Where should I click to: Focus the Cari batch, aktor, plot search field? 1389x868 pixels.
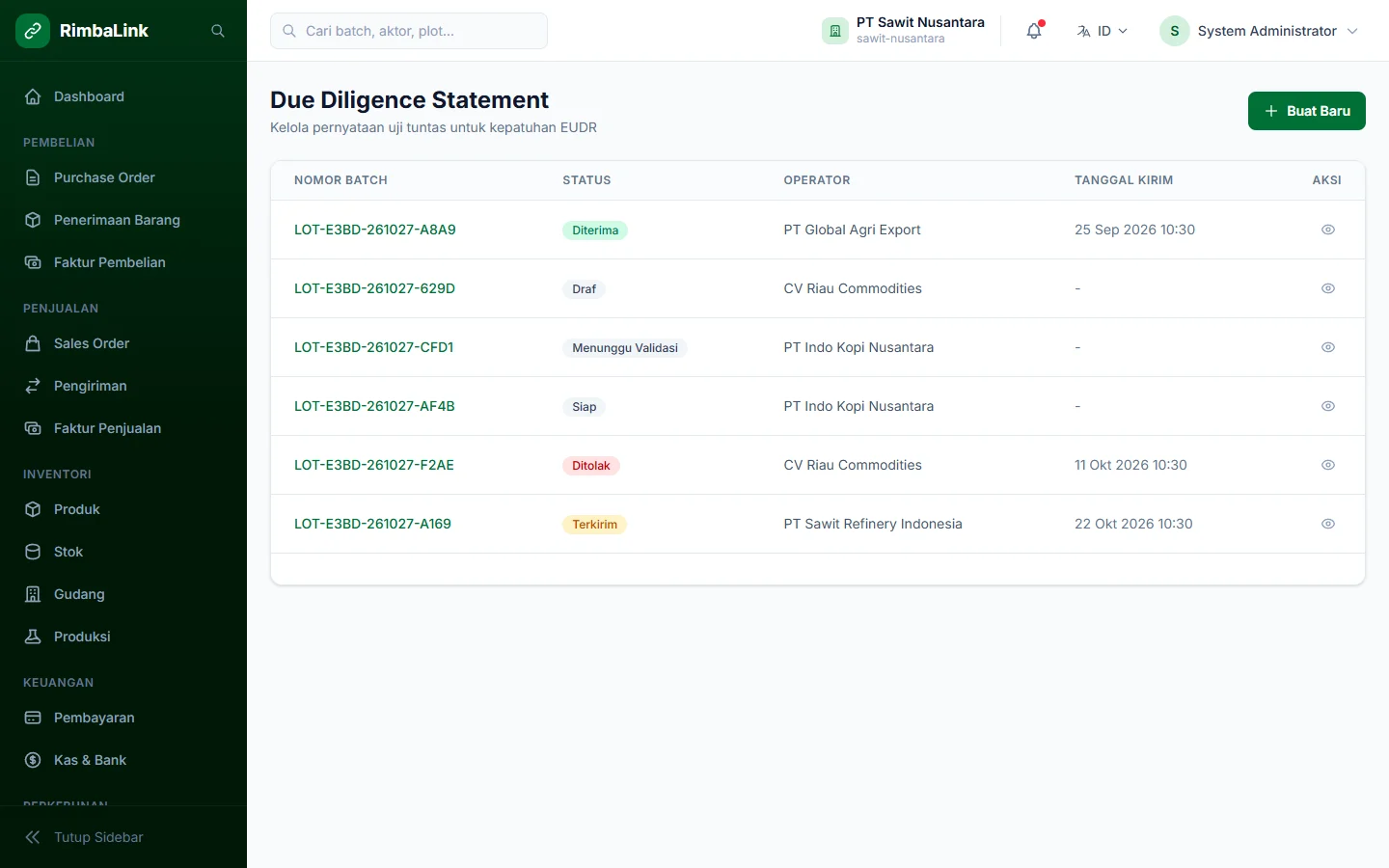409,31
